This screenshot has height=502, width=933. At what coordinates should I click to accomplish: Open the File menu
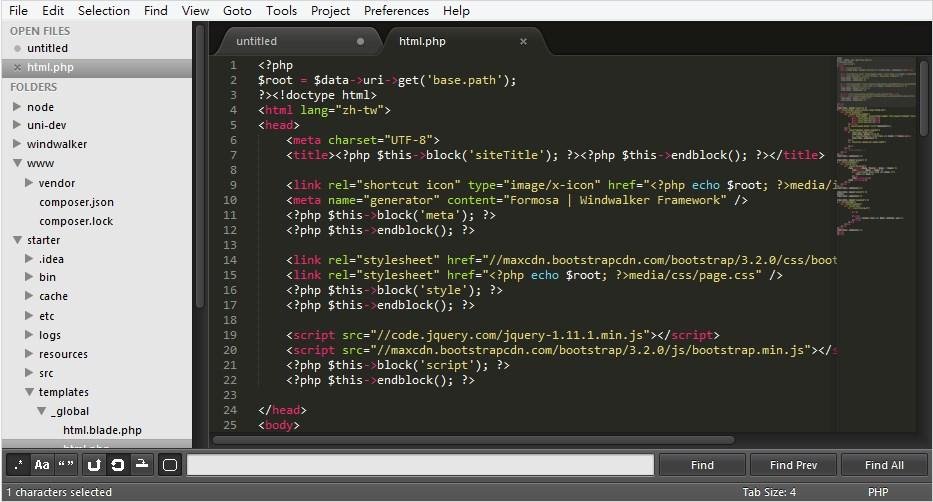(18, 10)
